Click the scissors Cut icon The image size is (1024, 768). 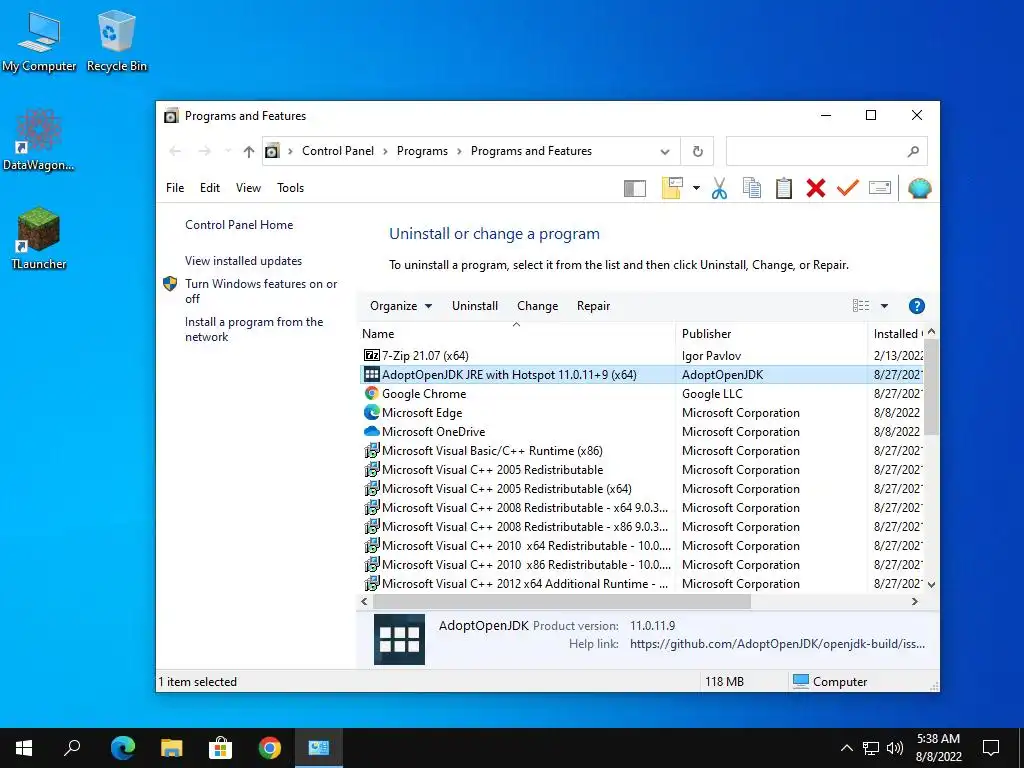719,188
